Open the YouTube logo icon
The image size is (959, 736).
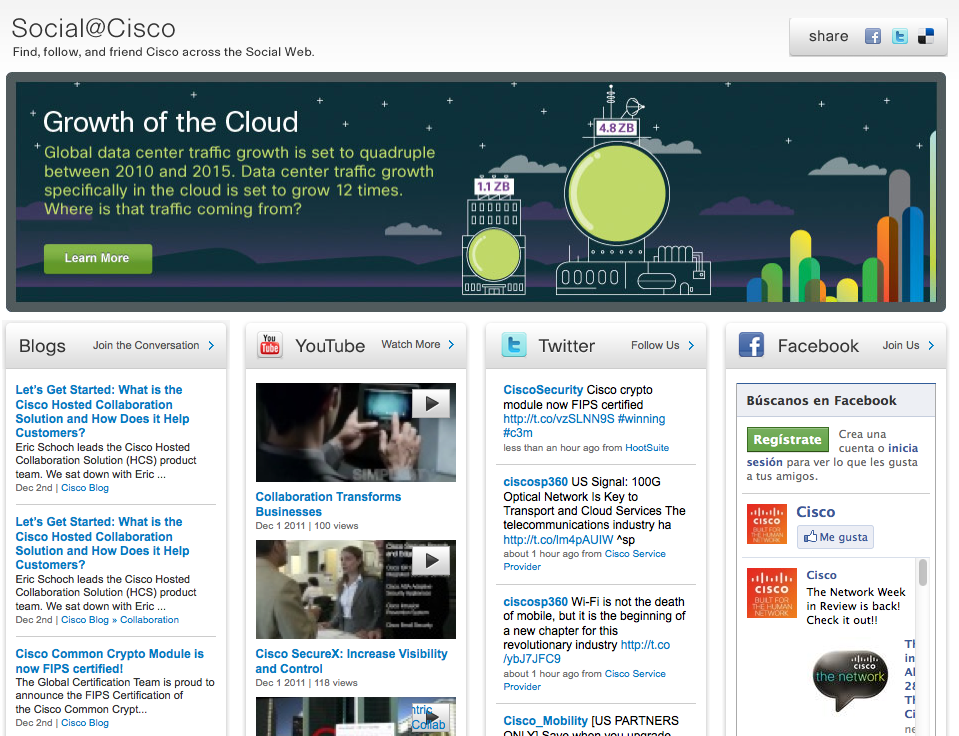pyautogui.click(x=270, y=345)
